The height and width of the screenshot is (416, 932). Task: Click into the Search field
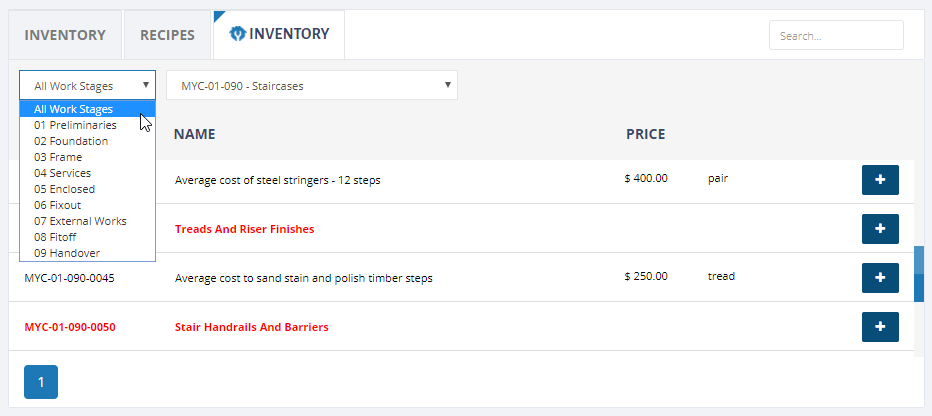tap(836, 36)
